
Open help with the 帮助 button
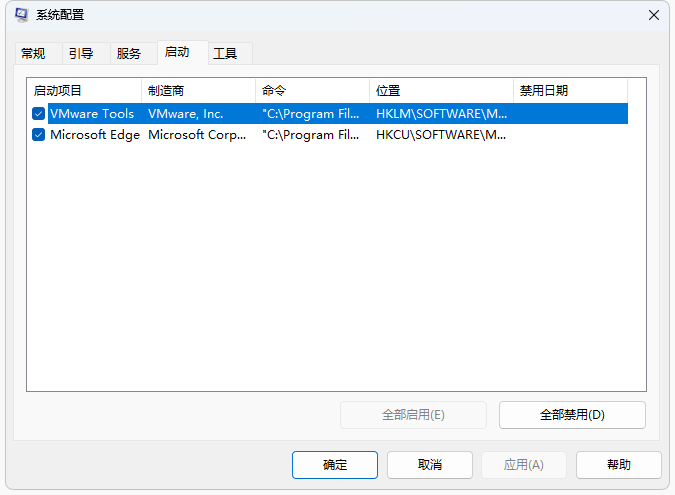pyautogui.click(x=618, y=465)
